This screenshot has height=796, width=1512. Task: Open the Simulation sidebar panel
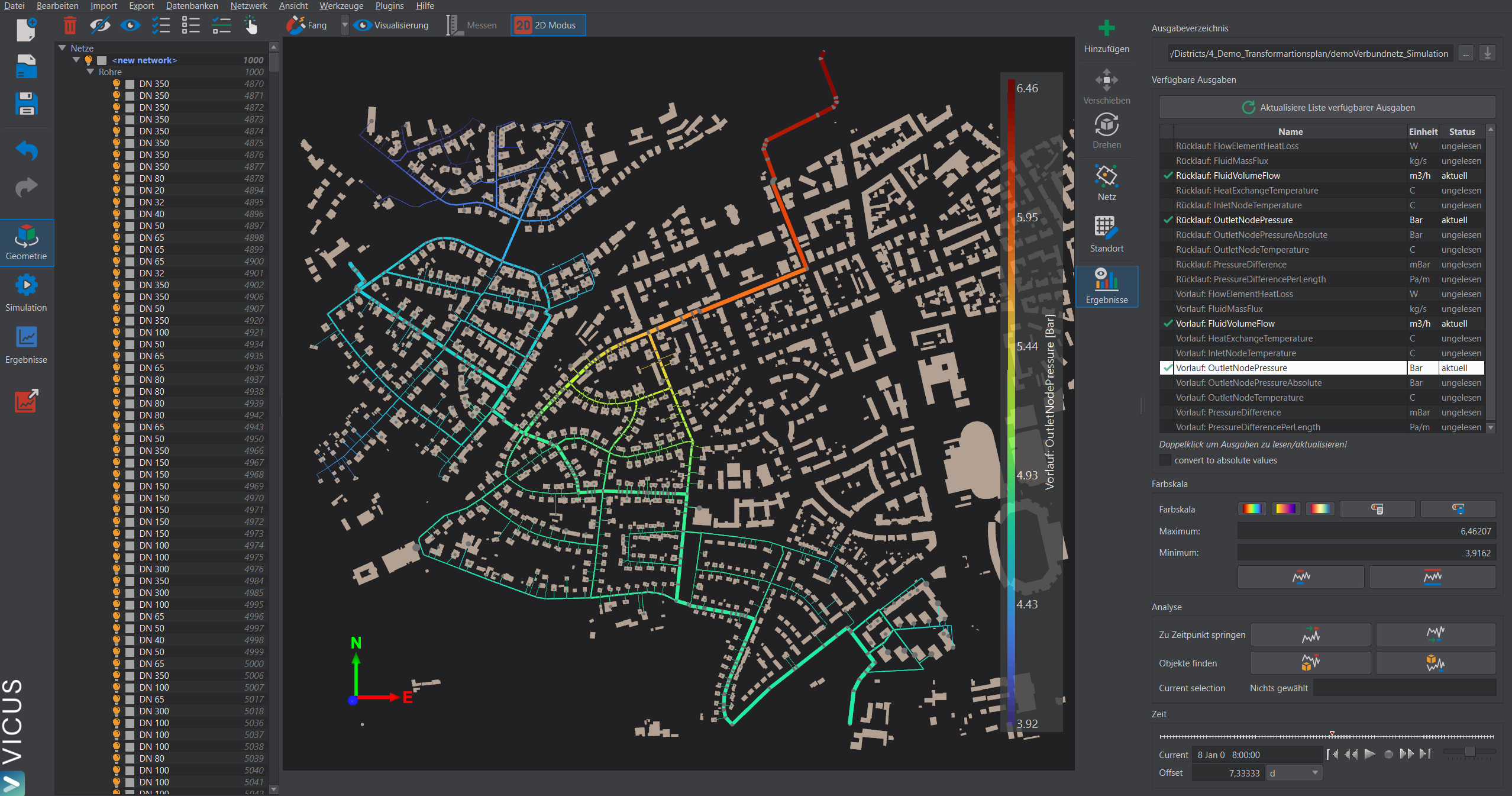26,293
